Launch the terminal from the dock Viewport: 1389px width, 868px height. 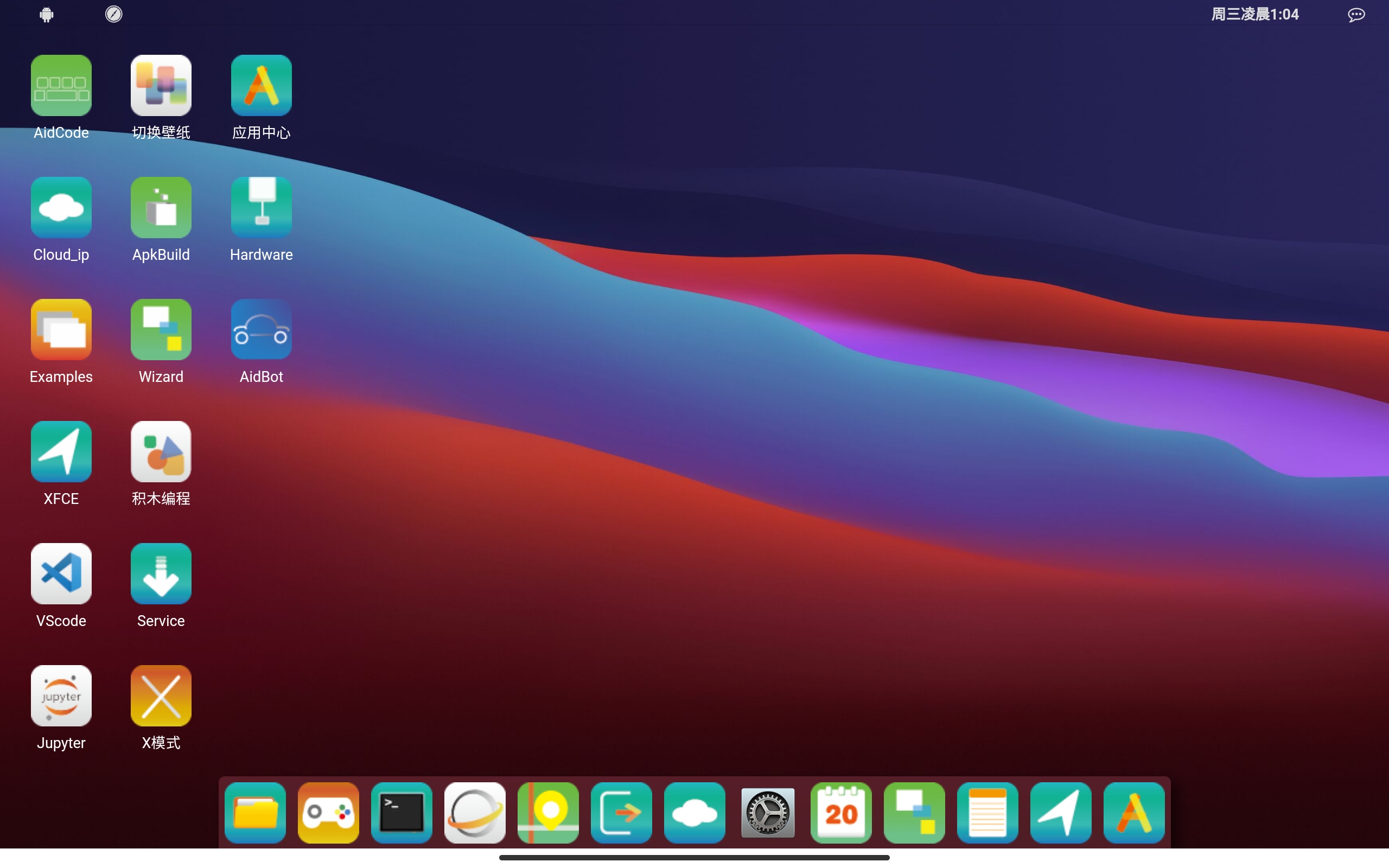coord(402,813)
